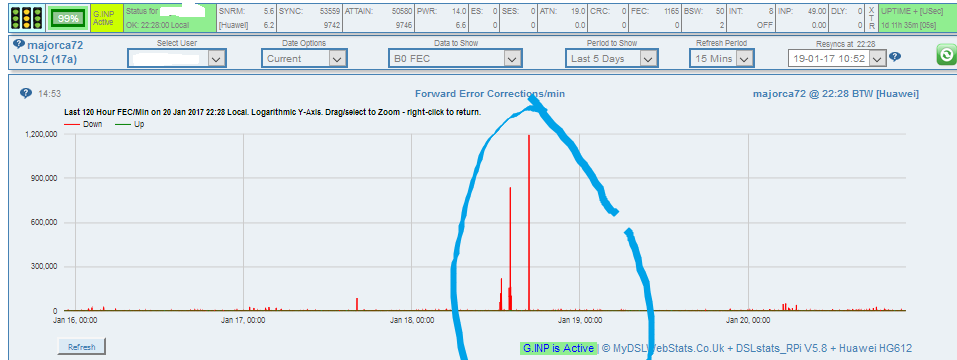Click the help icon beside 14:53 on graph
This screenshot has height=360, width=957.
[x=26, y=93]
